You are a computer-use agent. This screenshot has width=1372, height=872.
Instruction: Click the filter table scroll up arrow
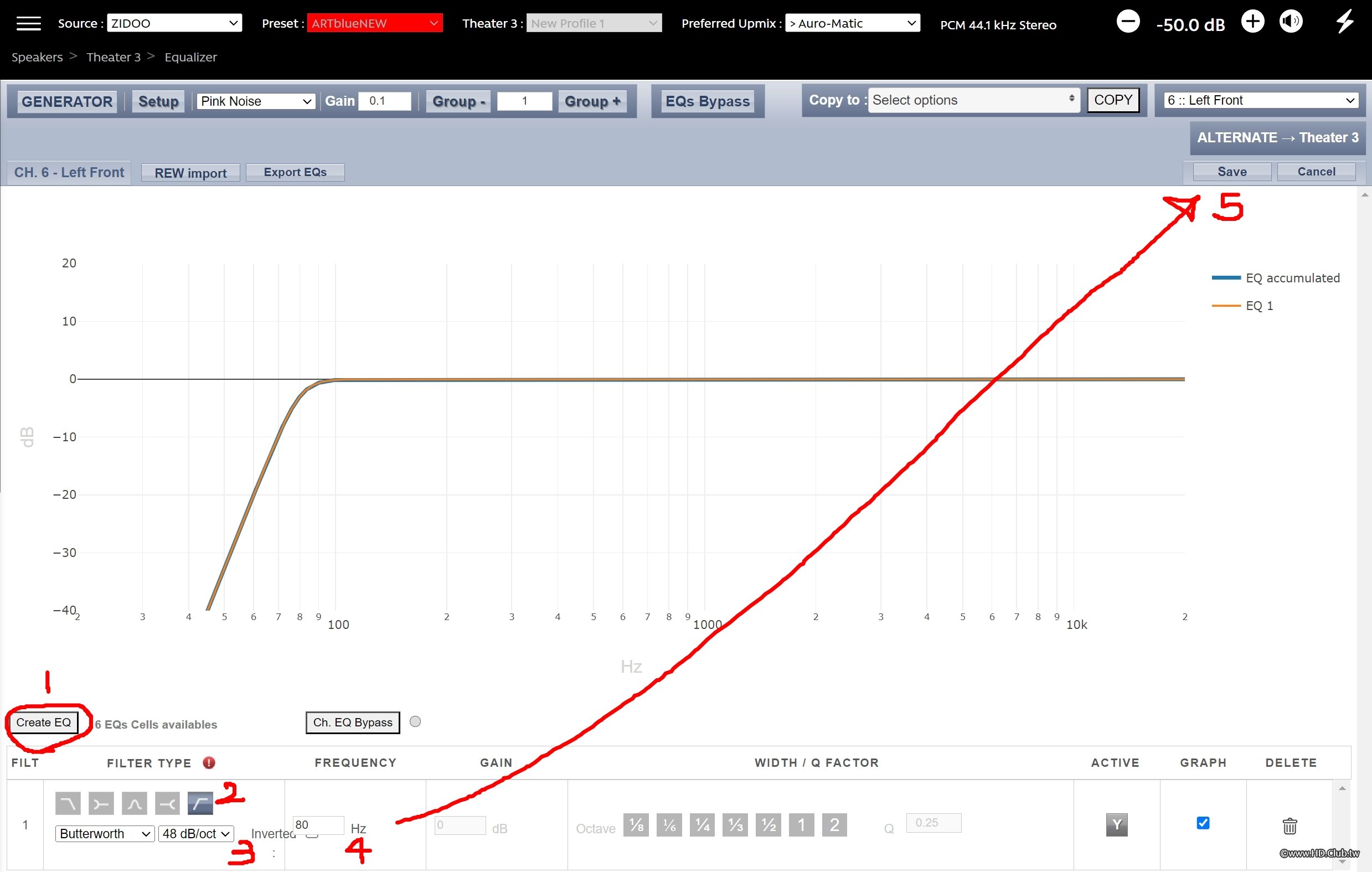(x=1342, y=788)
